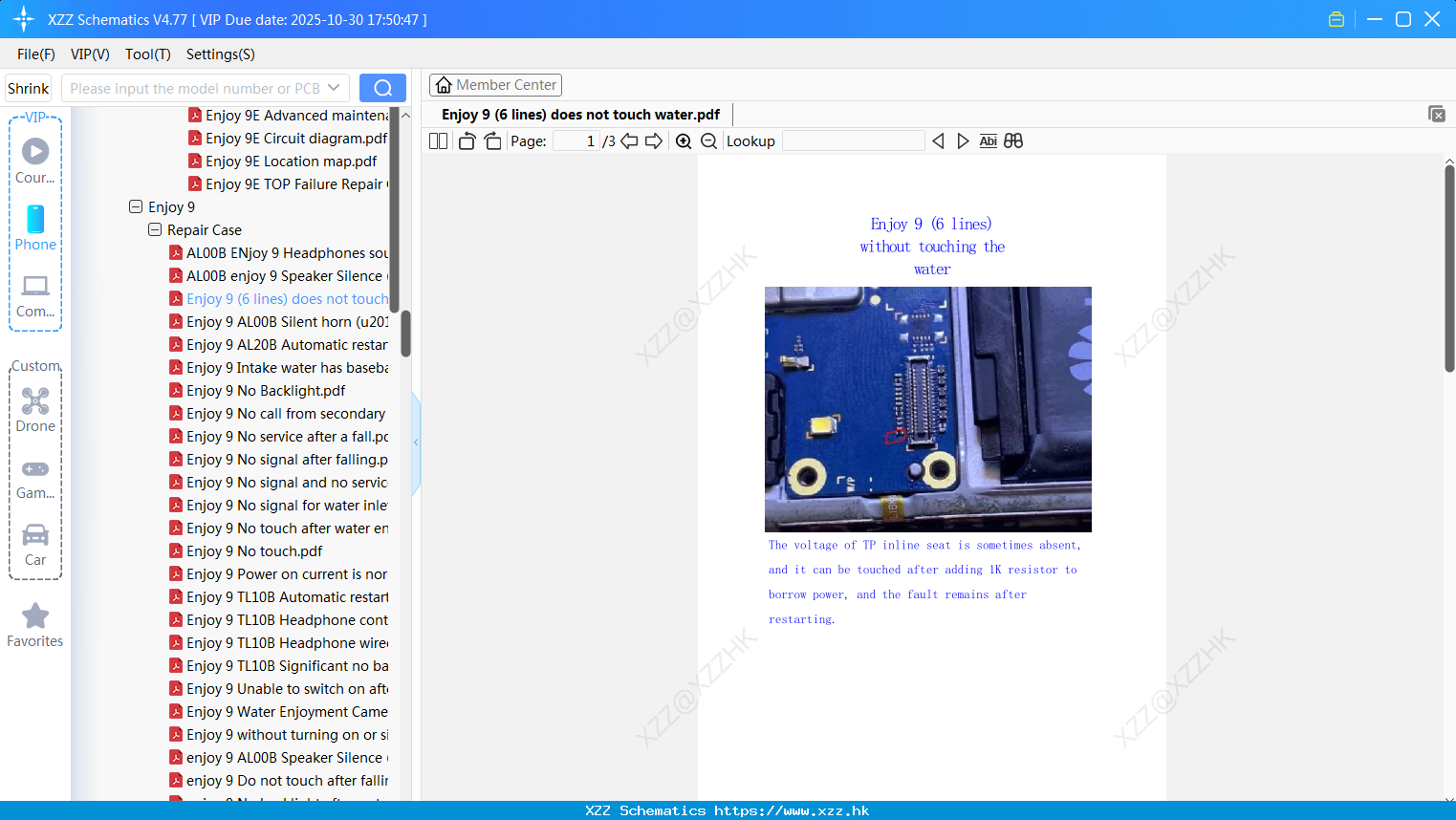The width and height of the screenshot is (1456, 820).
Task: Click the model number search field
Action: coord(195,88)
